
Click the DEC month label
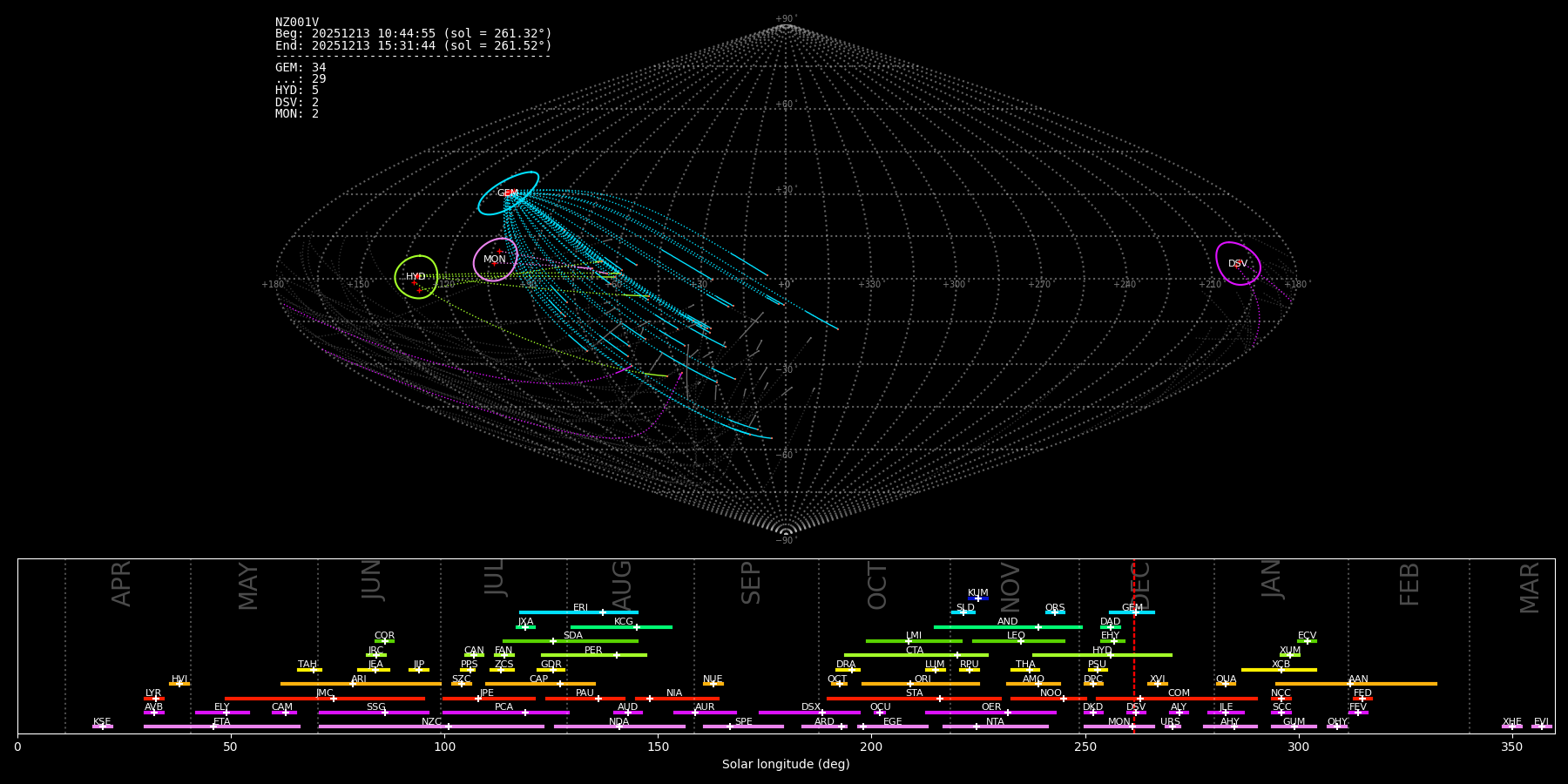click(x=1141, y=585)
